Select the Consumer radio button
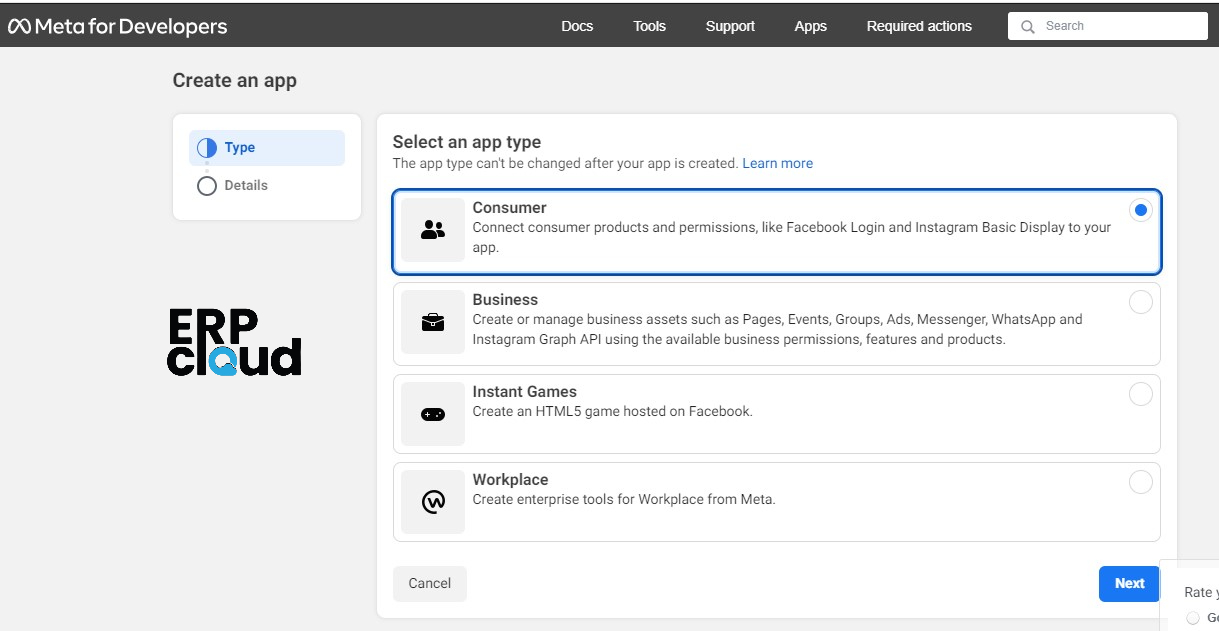The height and width of the screenshot is (631, 1219). [x=1141, y=210]
